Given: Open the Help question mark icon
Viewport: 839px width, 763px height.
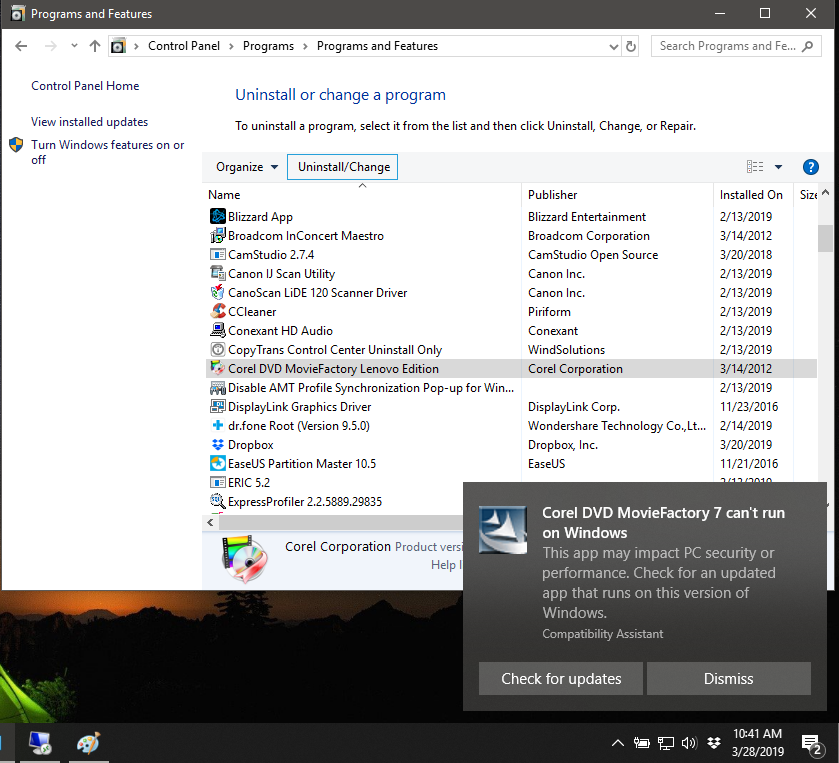Looking at the screenshot, I should [810, 166].
